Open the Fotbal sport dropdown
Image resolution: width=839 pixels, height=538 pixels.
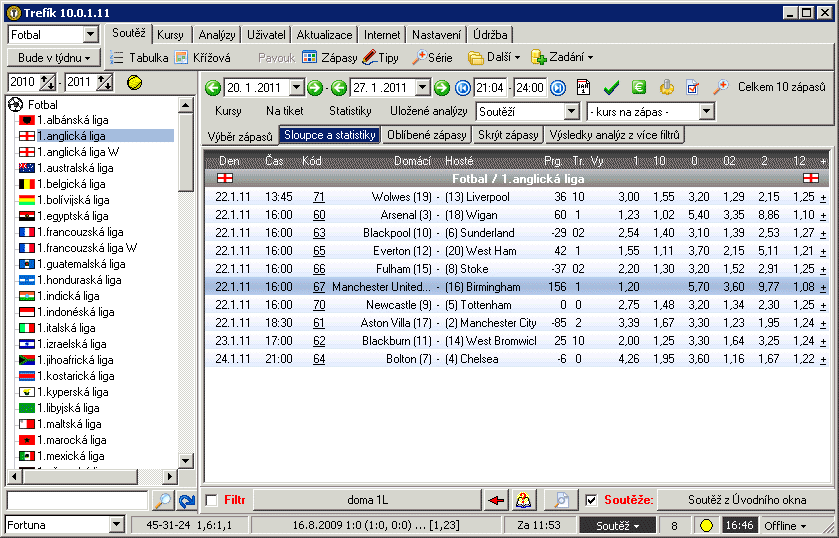click(x=91, y=35)
